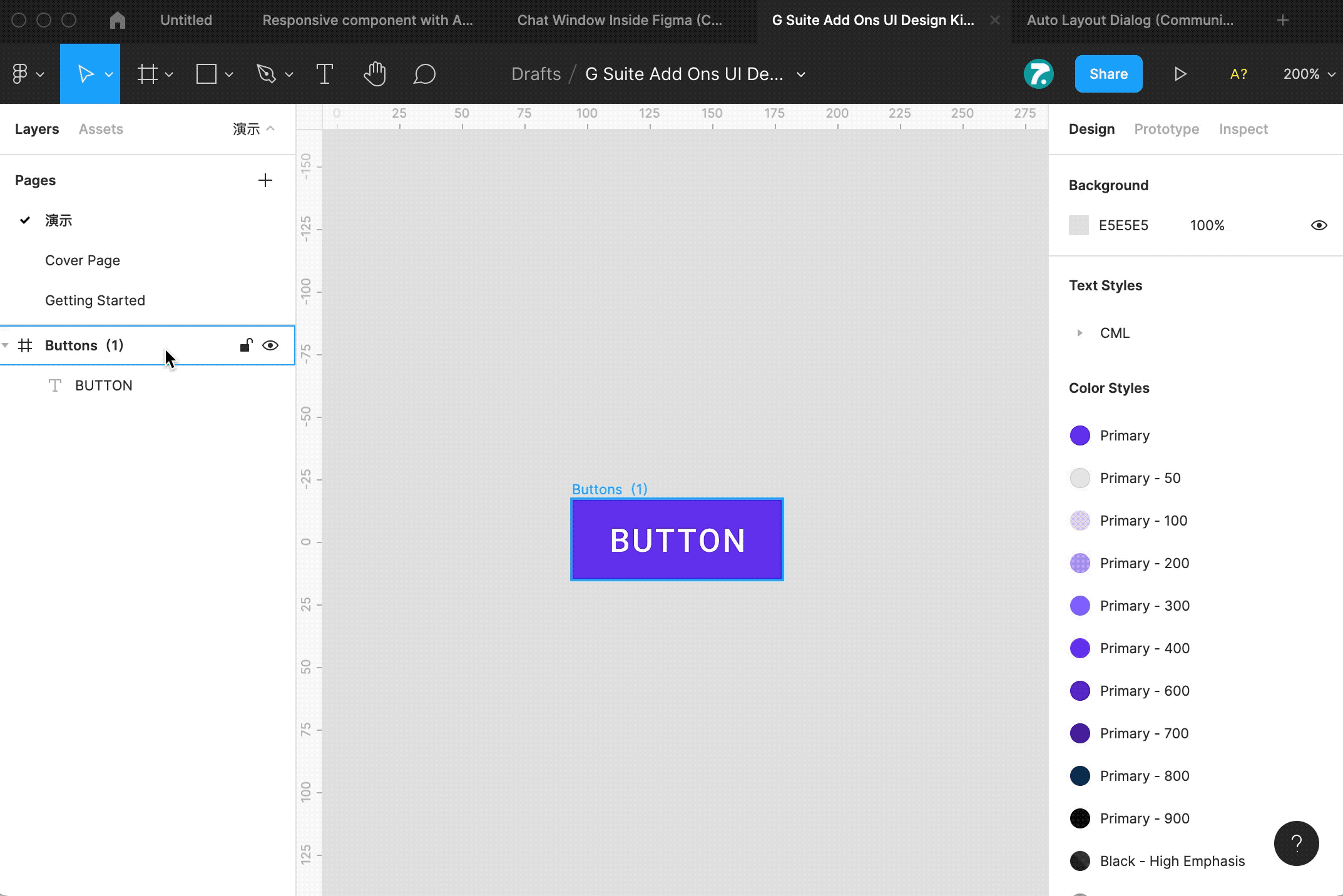The height and width of the screenshot is (896, 1343).
Task: Select the Pen tool
Action: [266, 74]
